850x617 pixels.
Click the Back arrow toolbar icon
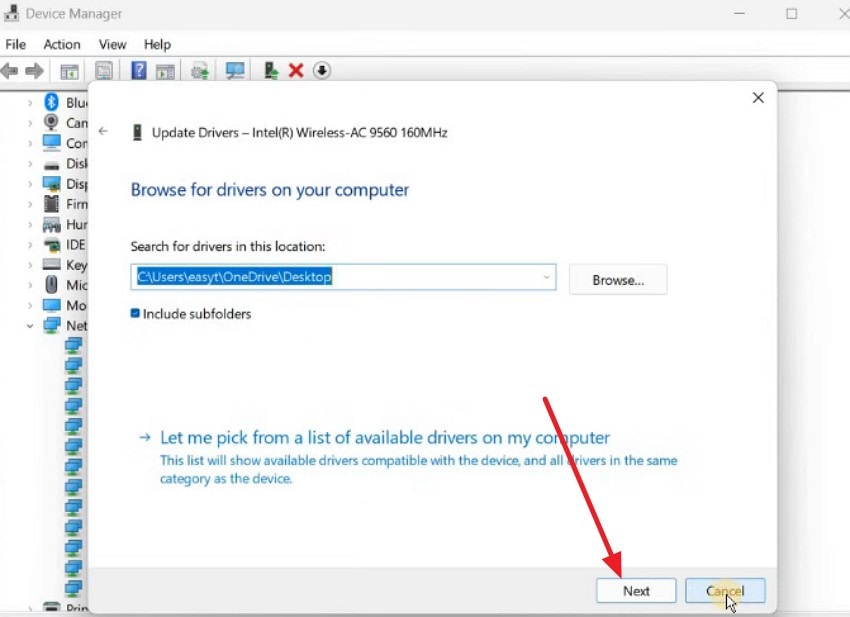pyautogui.click(x=9, y=70)
